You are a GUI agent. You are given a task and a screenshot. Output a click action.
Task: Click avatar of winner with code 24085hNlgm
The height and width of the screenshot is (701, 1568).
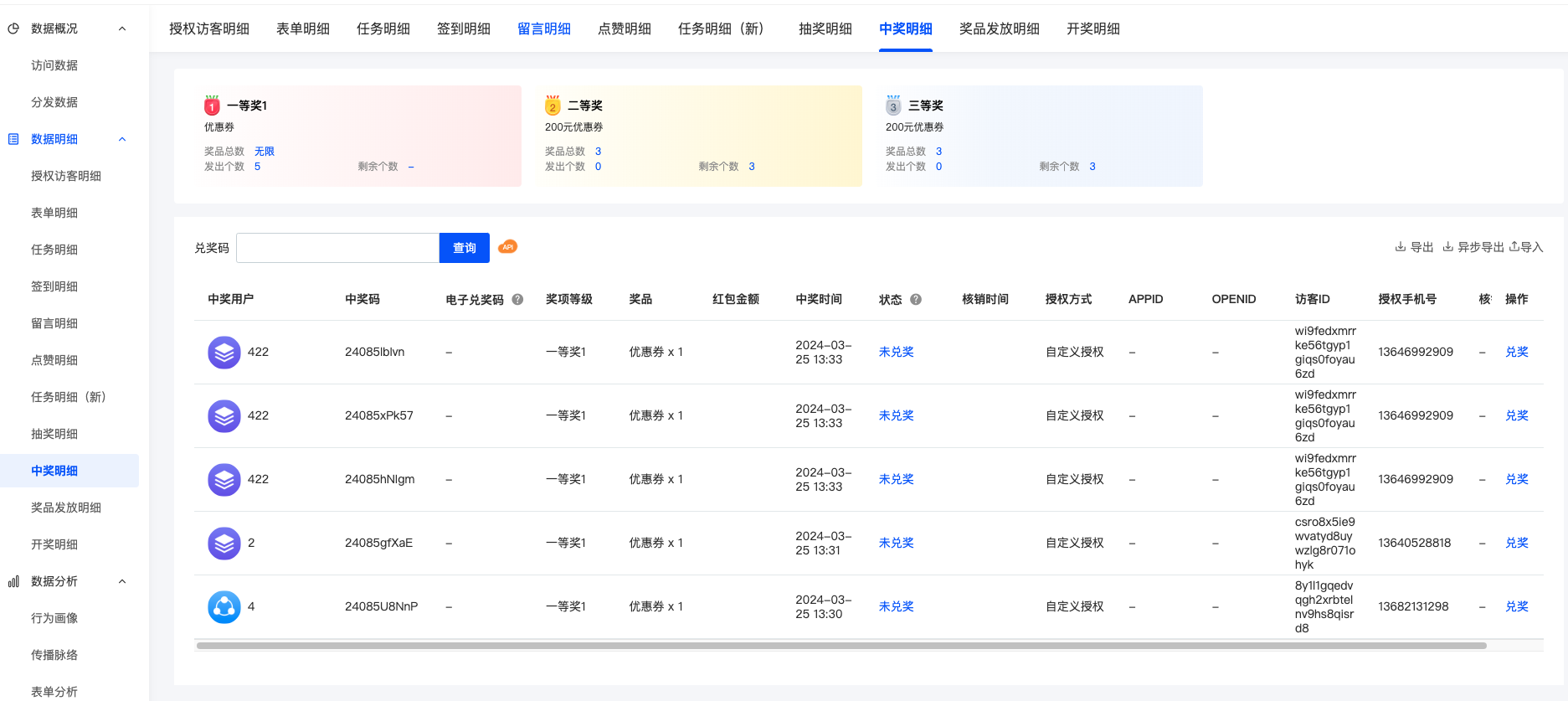224,480
